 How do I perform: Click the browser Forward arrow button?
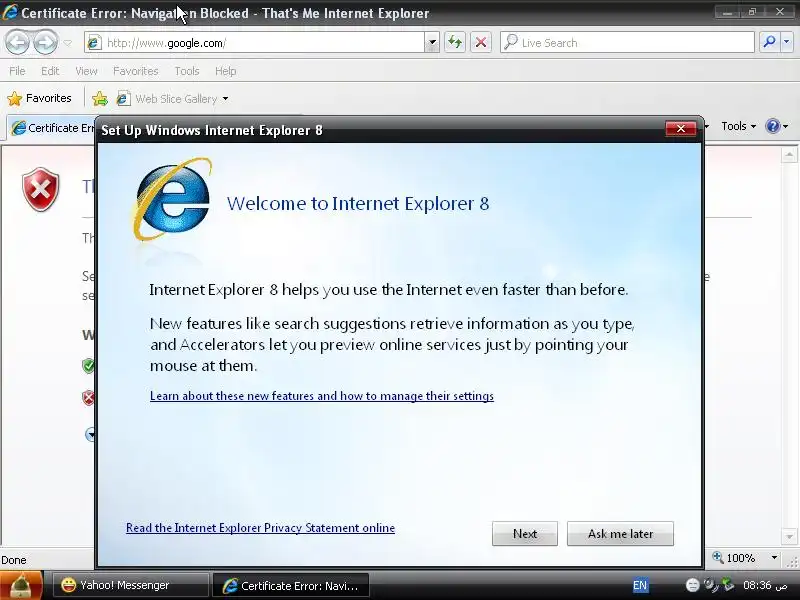tap(45, 42)
